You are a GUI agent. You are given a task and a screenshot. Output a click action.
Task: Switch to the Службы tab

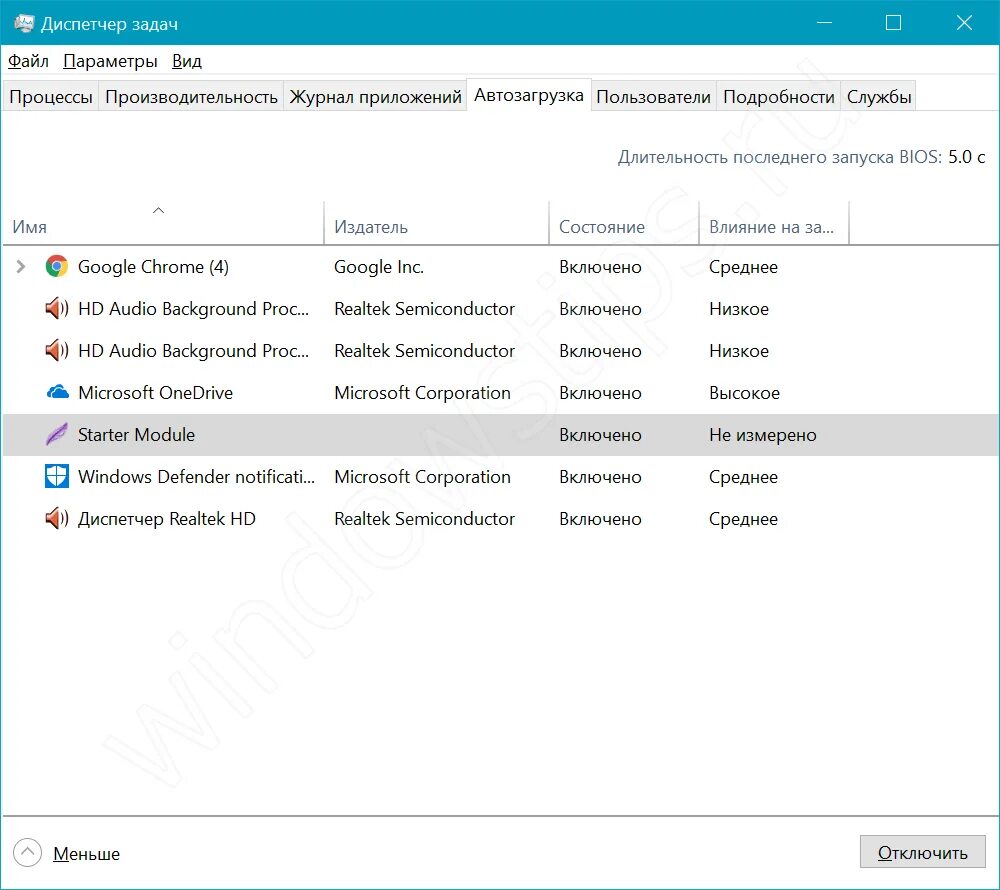click(x=879, y=97)
